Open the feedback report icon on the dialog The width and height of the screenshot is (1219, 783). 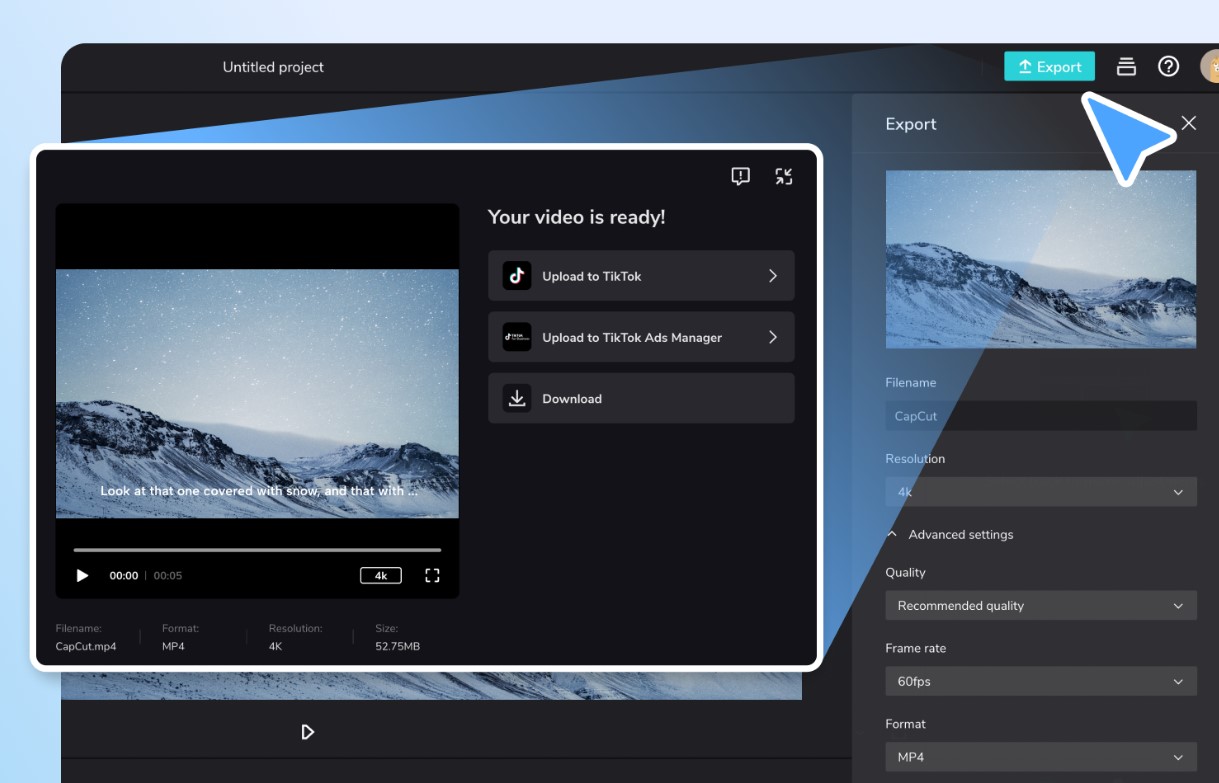pyautogui.click(x=740, y=175)
